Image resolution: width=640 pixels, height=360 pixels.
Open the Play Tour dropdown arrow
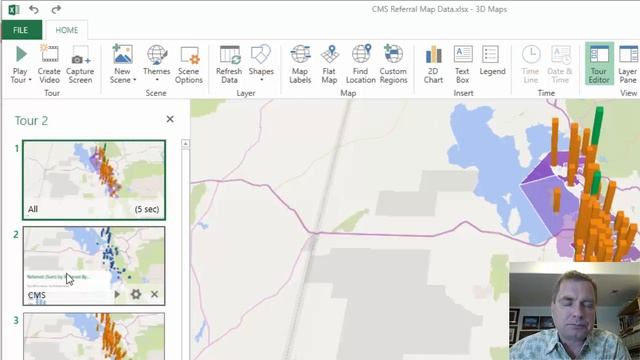coord(30,80)
